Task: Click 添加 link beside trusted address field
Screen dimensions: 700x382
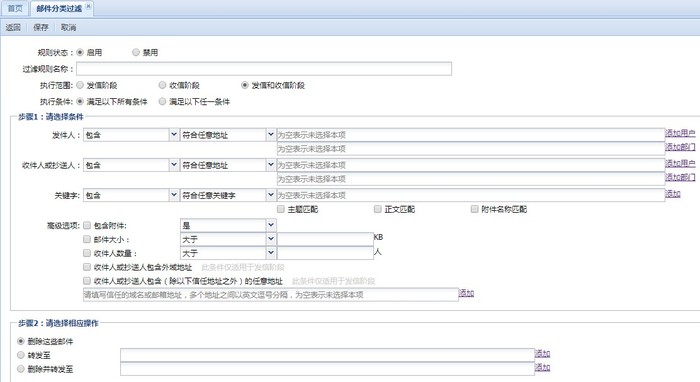Action: click(466, 293)
